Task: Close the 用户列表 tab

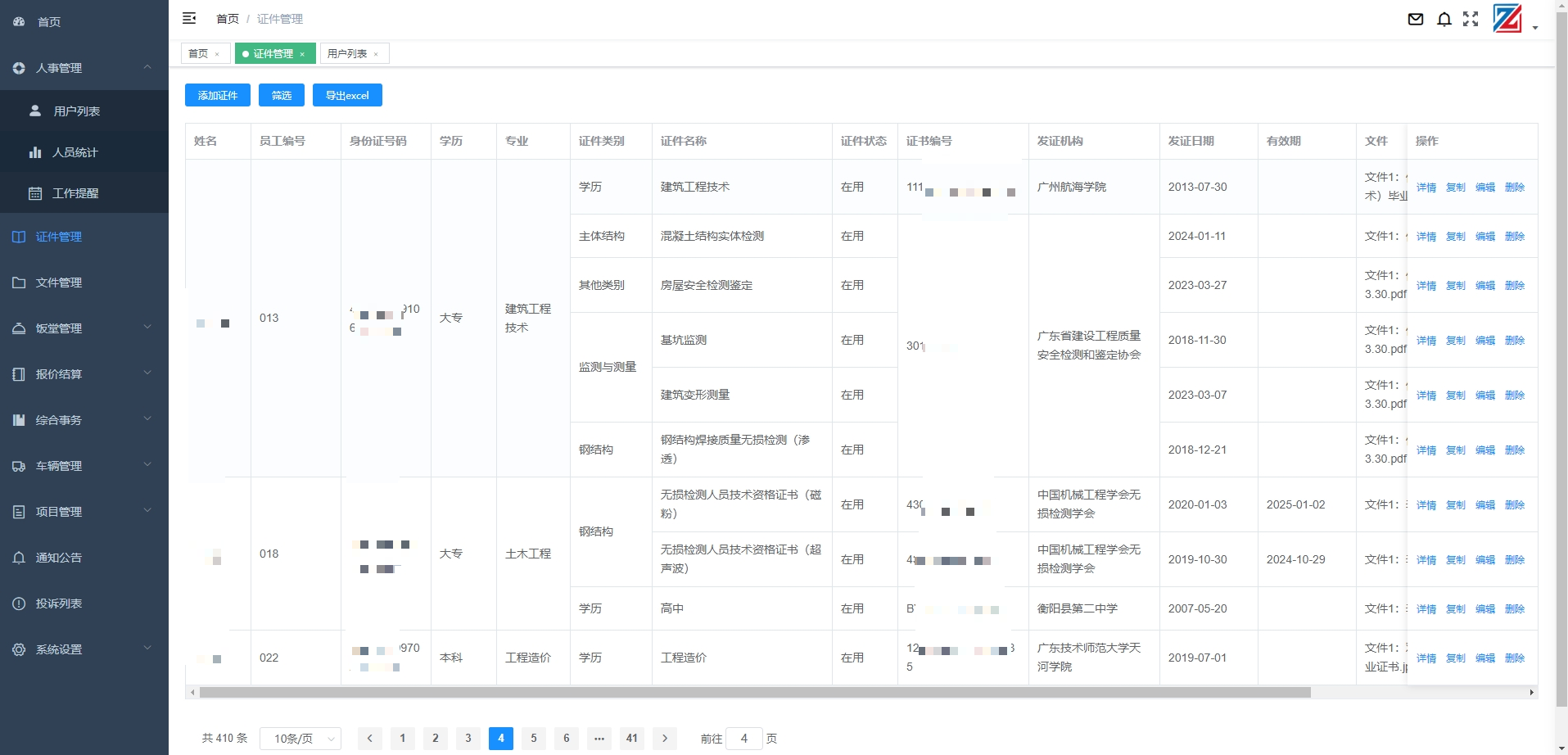Action: [376, 54]
